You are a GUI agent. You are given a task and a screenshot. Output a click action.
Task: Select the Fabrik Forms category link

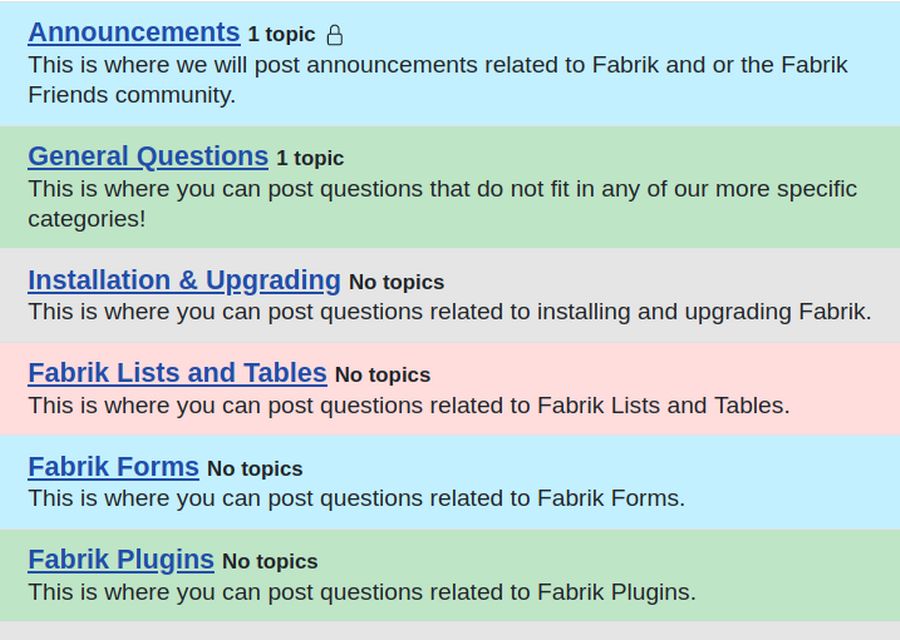(113, 467)
